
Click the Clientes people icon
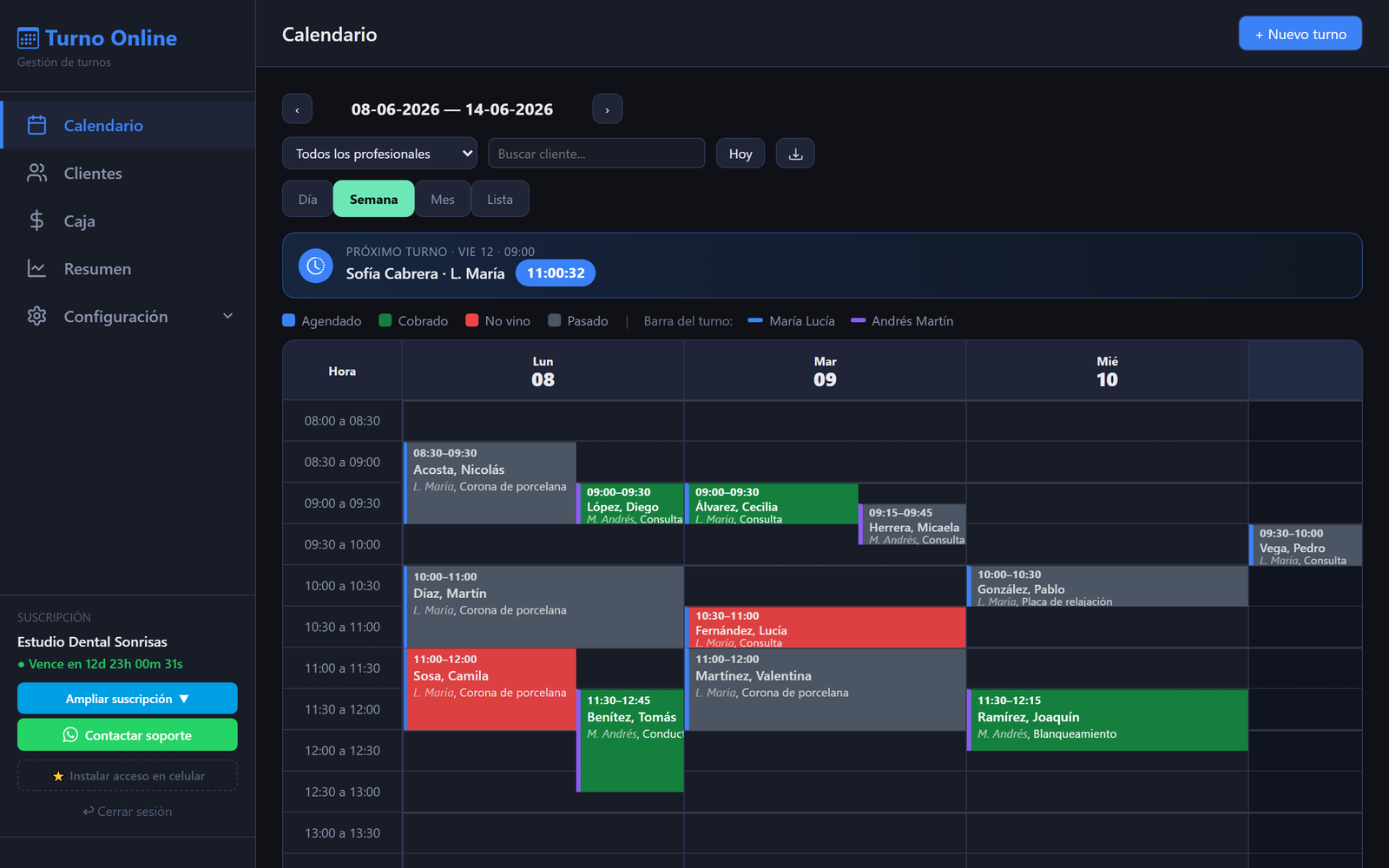coord(36,173)
